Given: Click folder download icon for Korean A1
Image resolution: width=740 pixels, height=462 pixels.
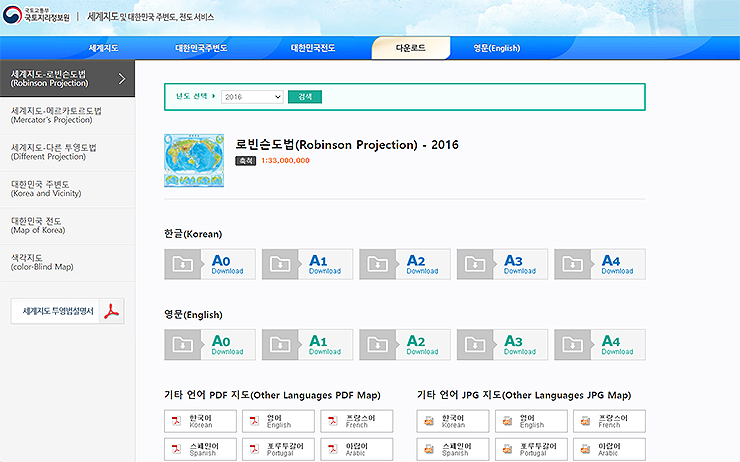Looking at the screenshot, I should [280, 264].
